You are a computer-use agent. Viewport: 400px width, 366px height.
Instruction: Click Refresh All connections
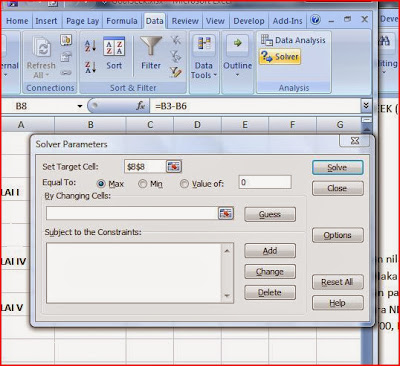coord(41,57)
